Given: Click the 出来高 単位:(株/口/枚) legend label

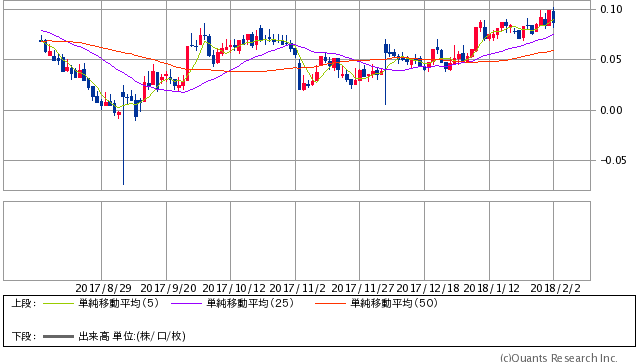Looking at the screenshot, I should (132, 336).
